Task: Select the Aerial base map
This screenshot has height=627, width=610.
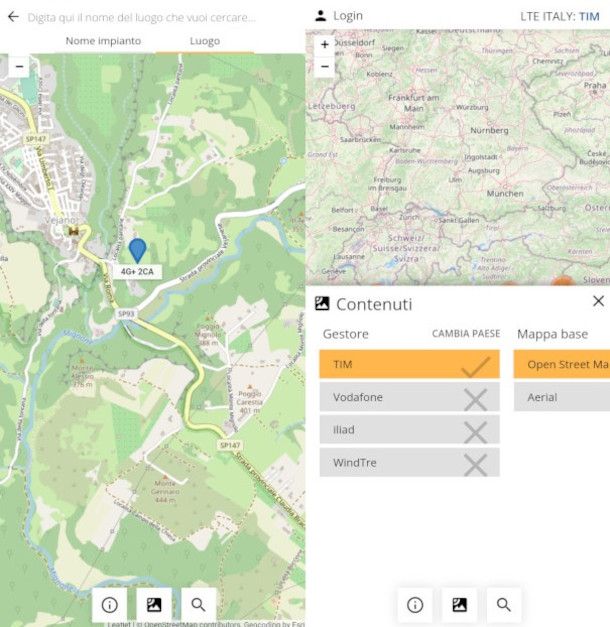Action: (x=562, y=397)
